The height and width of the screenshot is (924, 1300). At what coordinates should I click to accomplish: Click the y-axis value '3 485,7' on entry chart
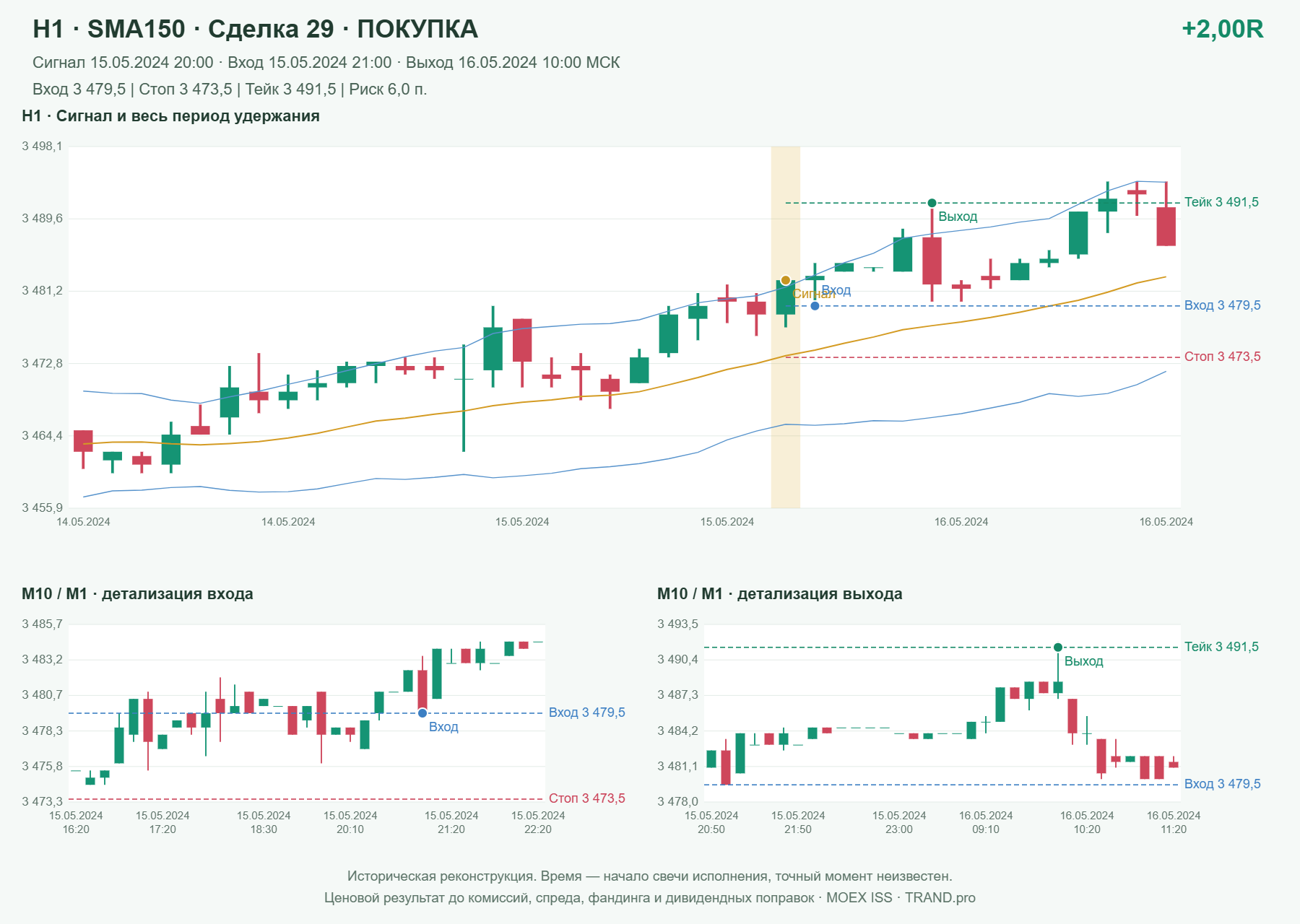pyautogui.click(x=42, y=624)
